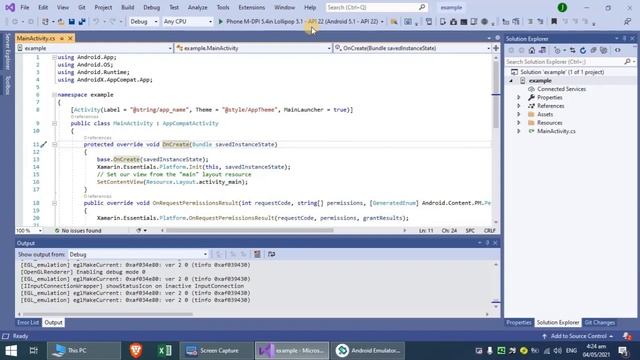Open the Show output from Debug dropdown
Screen dimensions: 640x360
point(138,254)
